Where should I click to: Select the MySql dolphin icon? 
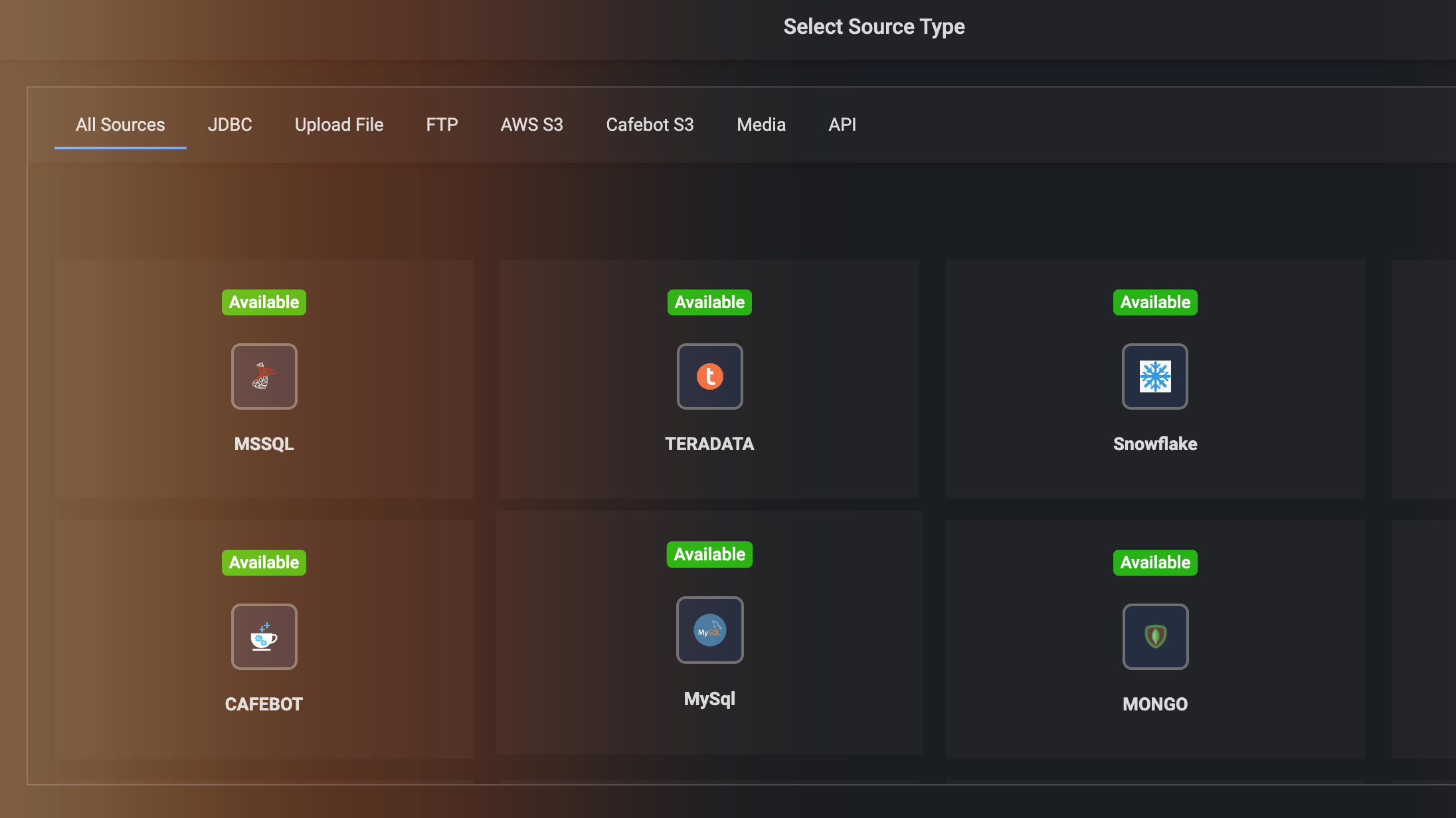coord(709,630)
